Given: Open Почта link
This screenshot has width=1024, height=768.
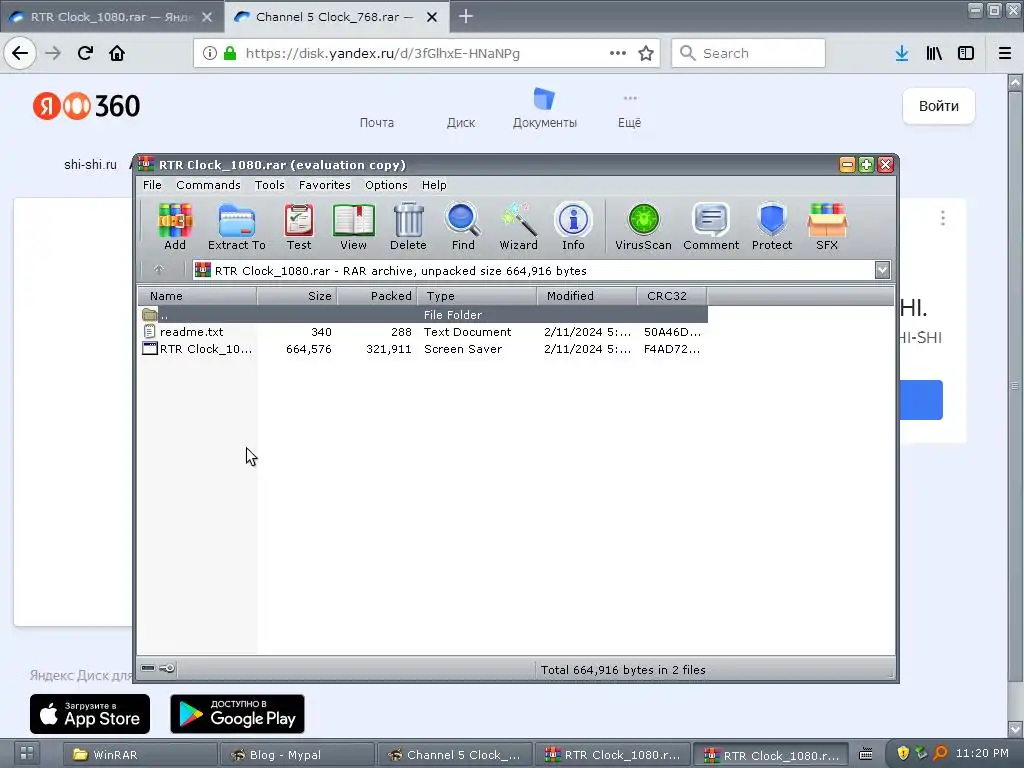Looking at the screenshot, I should [x=377, y=123].
